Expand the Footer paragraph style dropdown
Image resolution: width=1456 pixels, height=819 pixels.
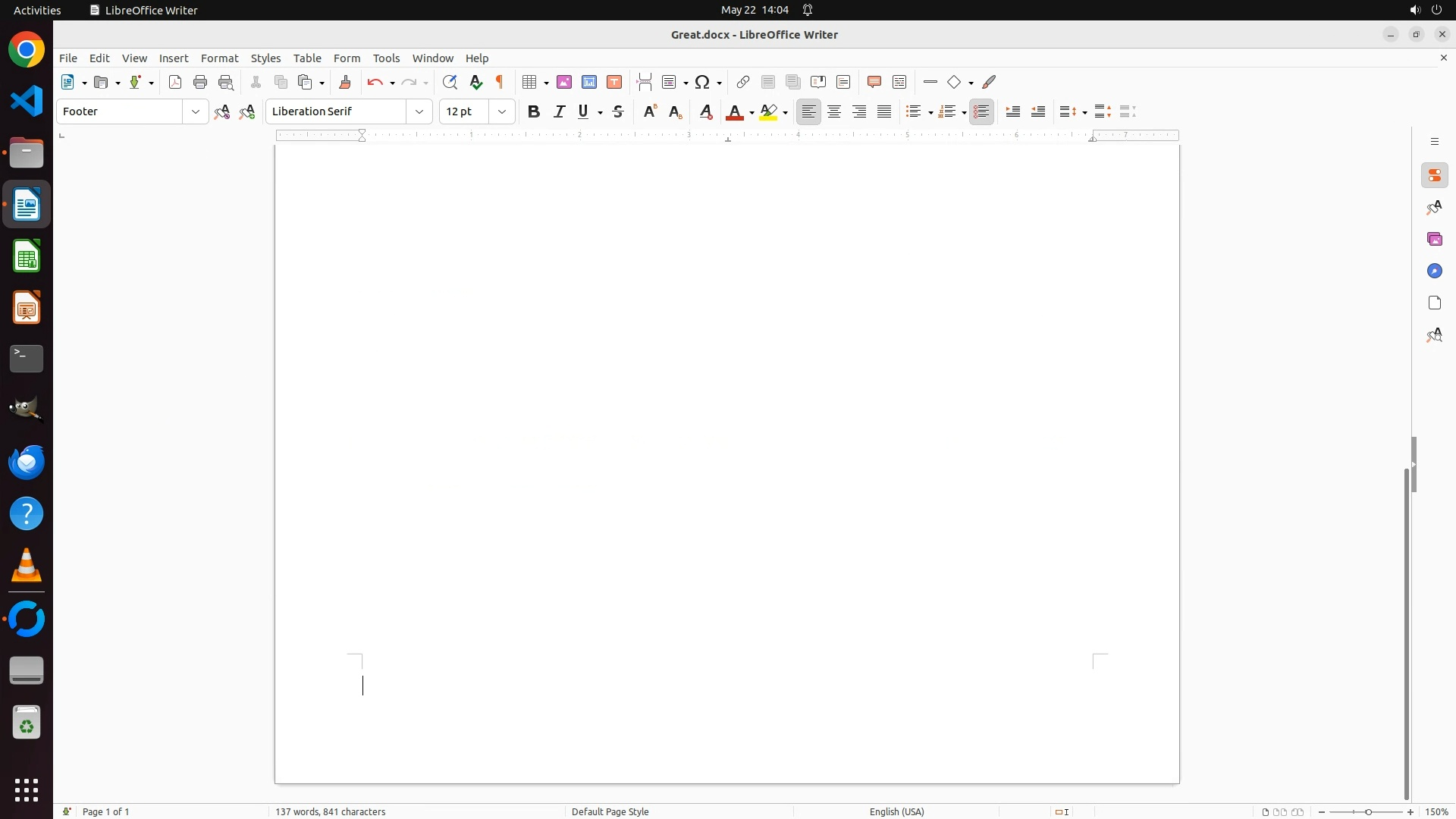pyautogui.click(x=196, y=111)
